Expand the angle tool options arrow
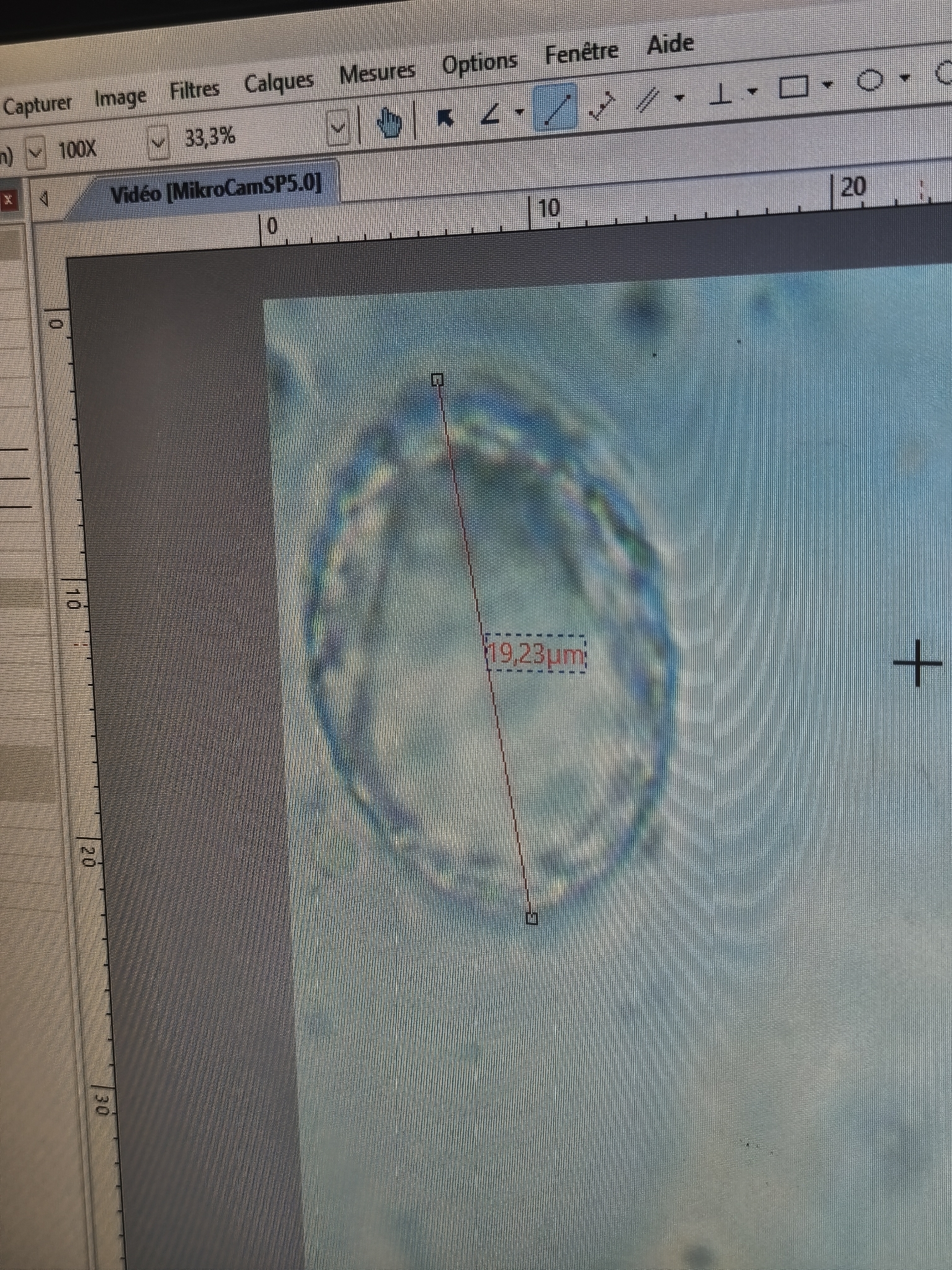The height and width of the screenshot is (1270, 952). coord(519,112)
